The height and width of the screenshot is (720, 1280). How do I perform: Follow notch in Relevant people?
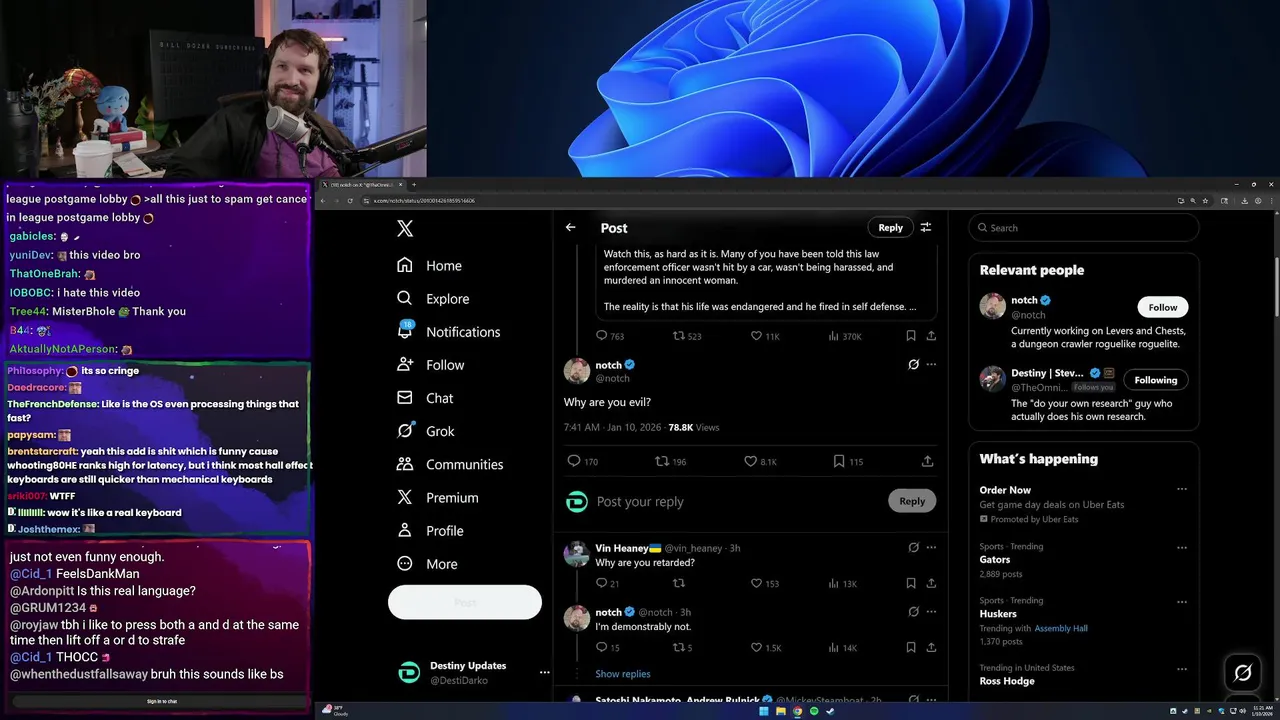point(1162,307)
